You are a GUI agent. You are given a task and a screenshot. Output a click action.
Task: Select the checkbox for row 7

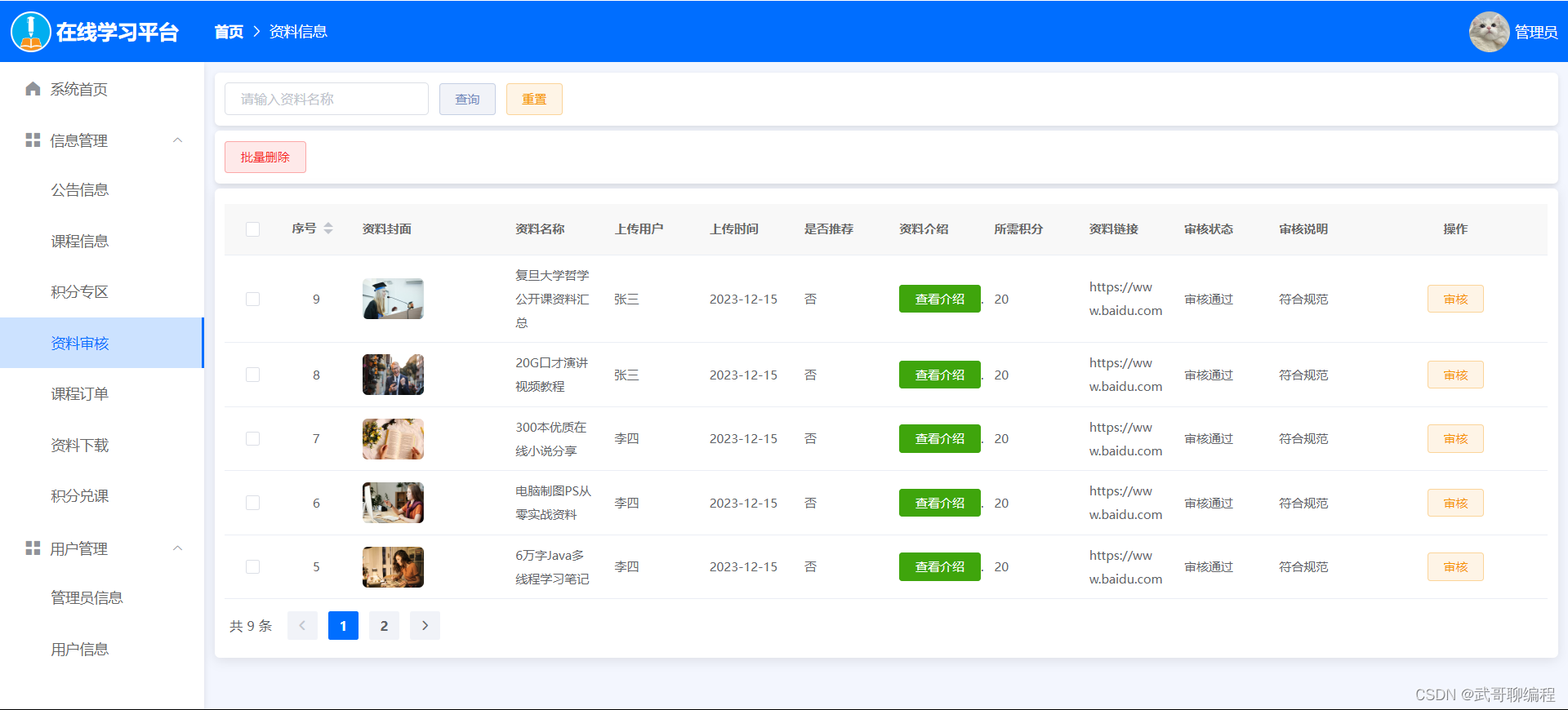click(x=252, y=439)
